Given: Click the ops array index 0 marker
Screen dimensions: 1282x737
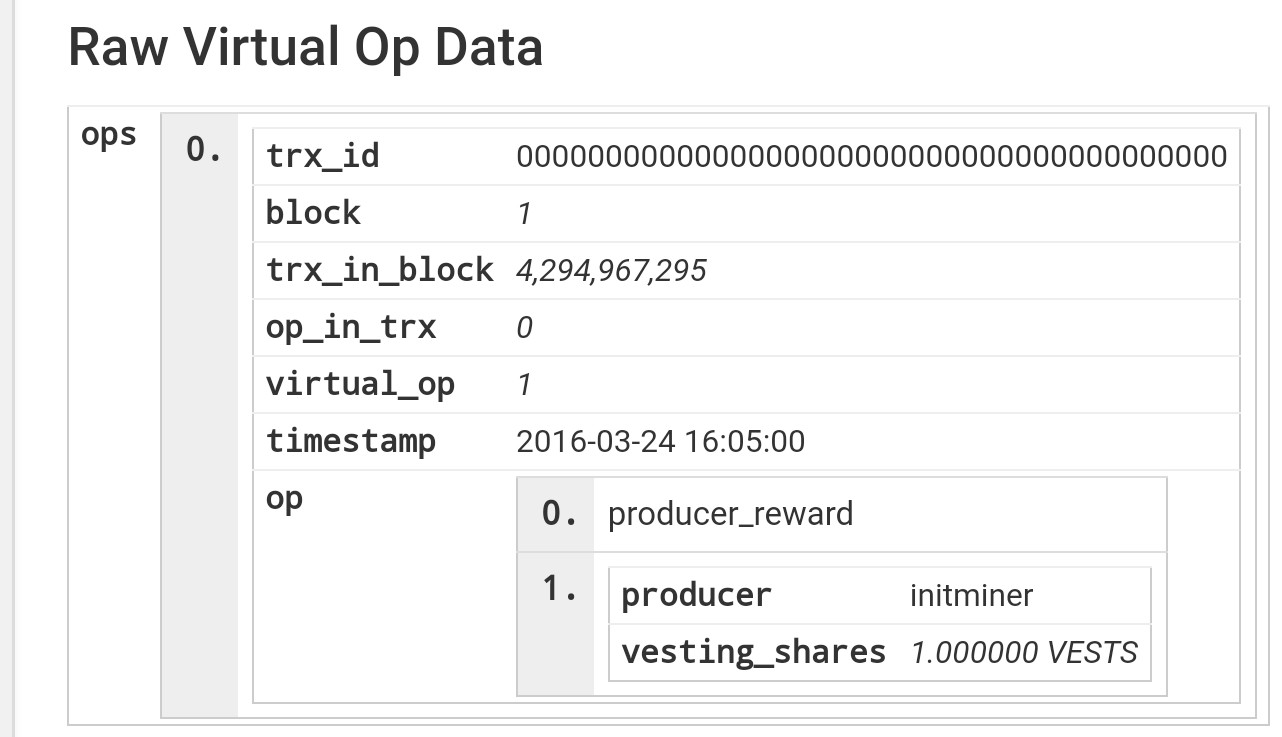Looking at the screenshot, I should (203, 150).
